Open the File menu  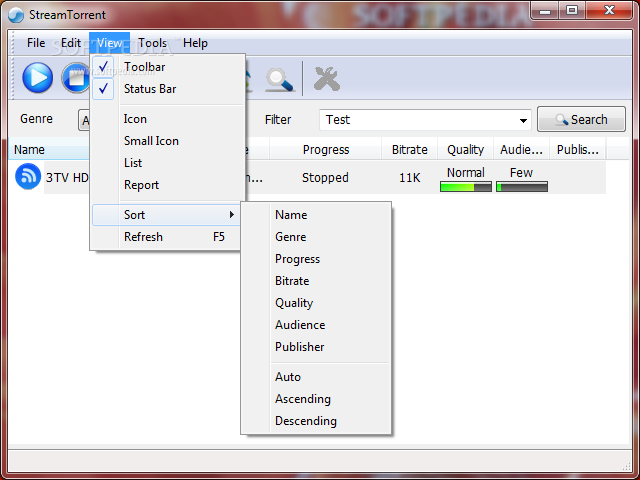(36, 43)
